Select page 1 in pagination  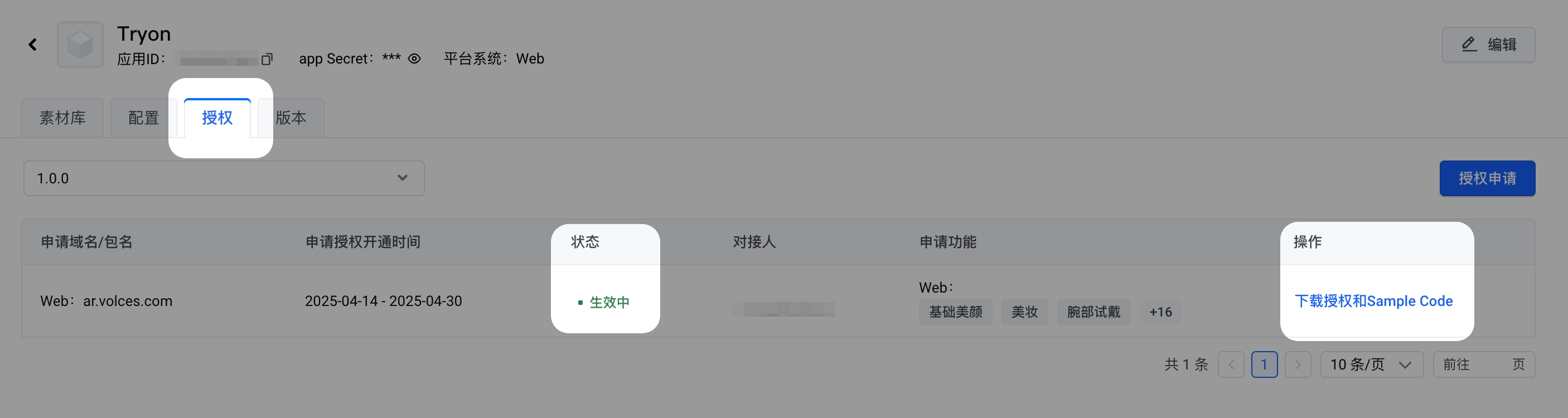1264,364
